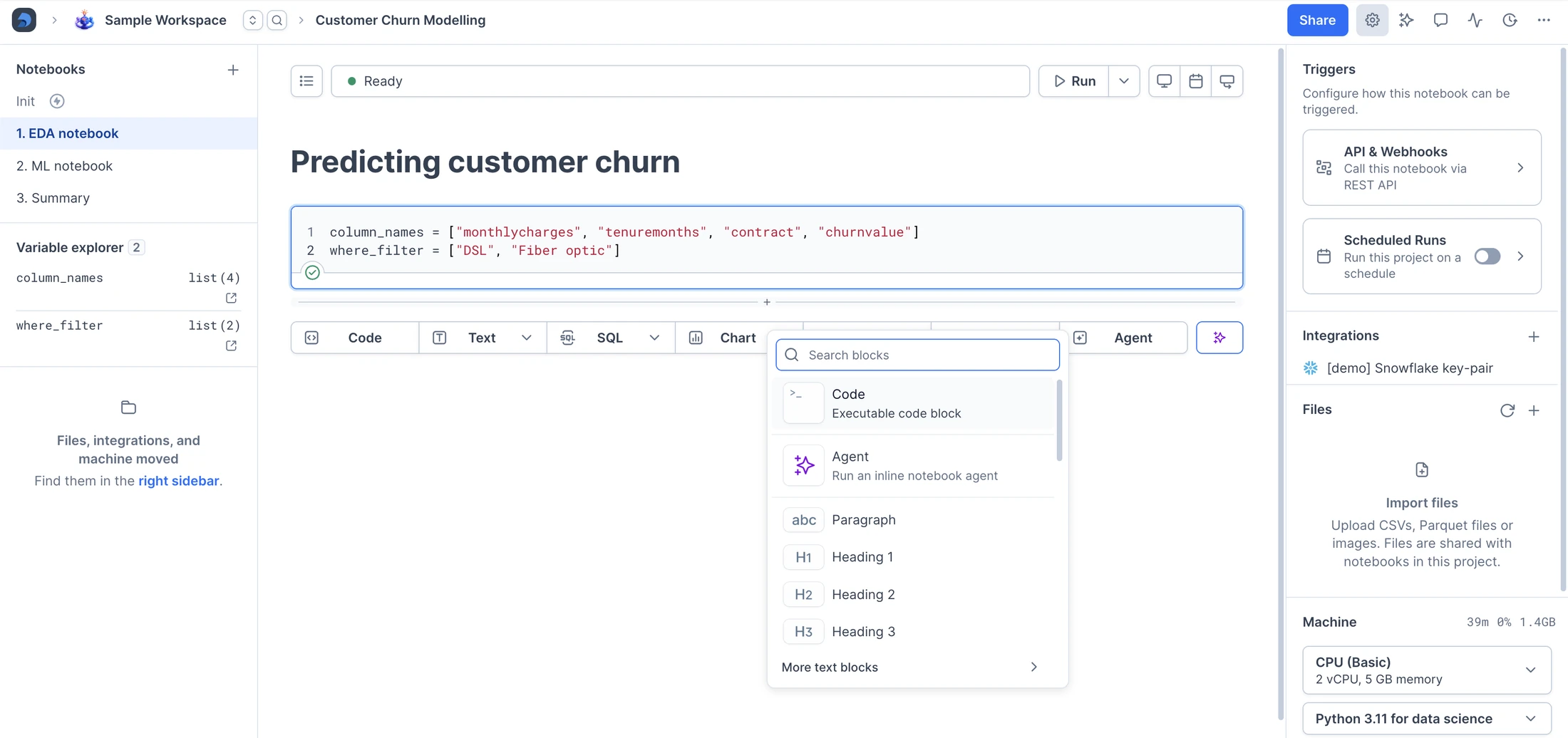Select Heading 2 block
This screenshot has width=1568, height=738.
coord(914,595)
